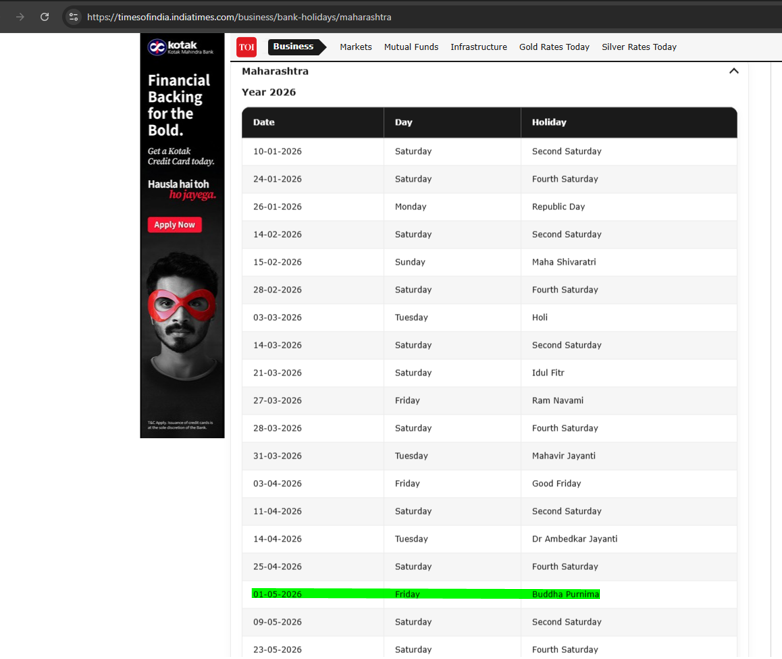Viewport: 782px width, 659px height.
Task: Select the date 14-03-2026
Action: pyautogui.click(x=277, y=345)
